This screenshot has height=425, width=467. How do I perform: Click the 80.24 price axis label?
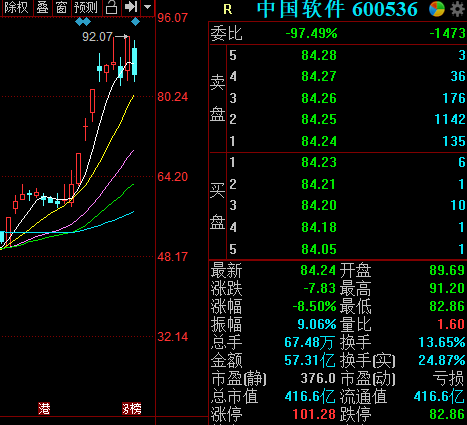(173, 97)
